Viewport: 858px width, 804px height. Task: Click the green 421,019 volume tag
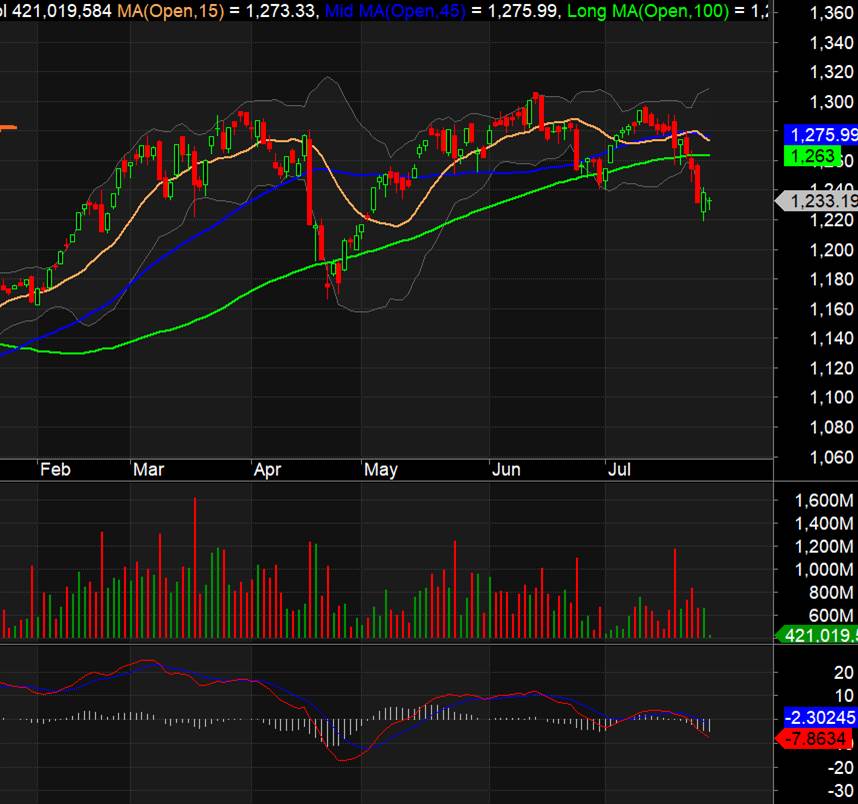(x=817, y=635)
